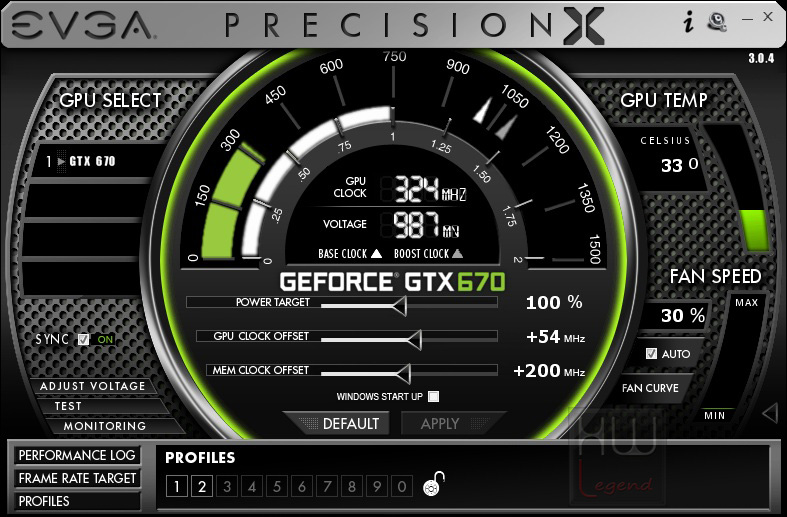Select profile slot 5
The width and height of the screenshot is (787, 517).
click(277, 486)
